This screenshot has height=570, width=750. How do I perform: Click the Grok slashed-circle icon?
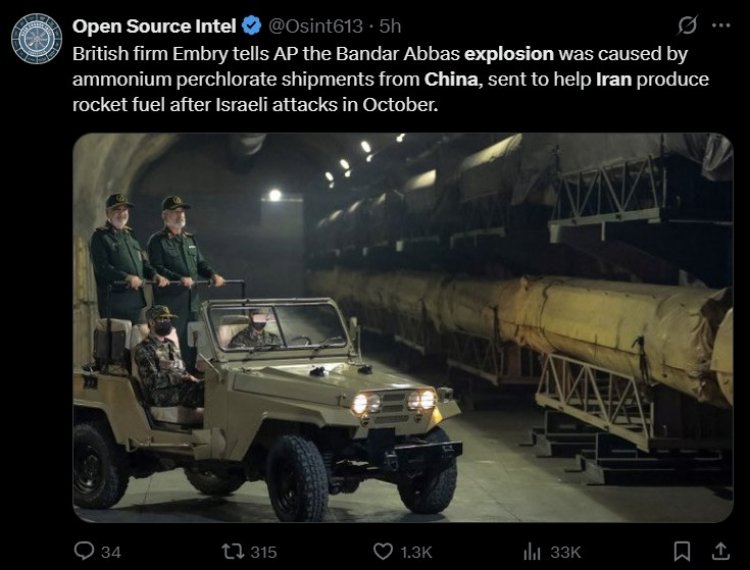(687, 25)
